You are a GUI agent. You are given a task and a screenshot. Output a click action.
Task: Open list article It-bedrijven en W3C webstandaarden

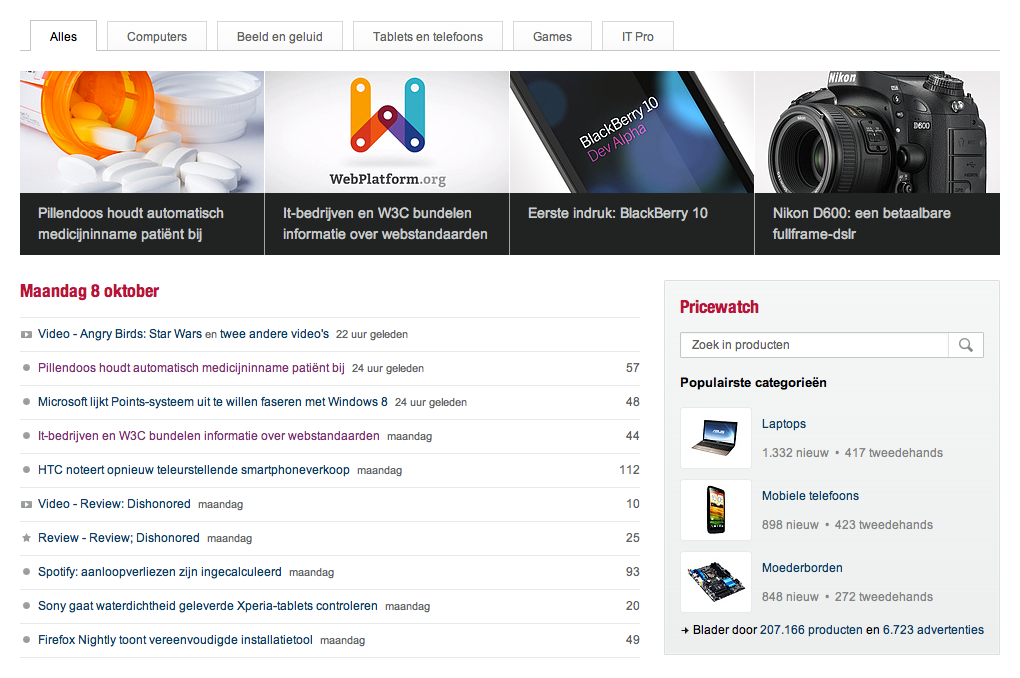click(209, 435)
